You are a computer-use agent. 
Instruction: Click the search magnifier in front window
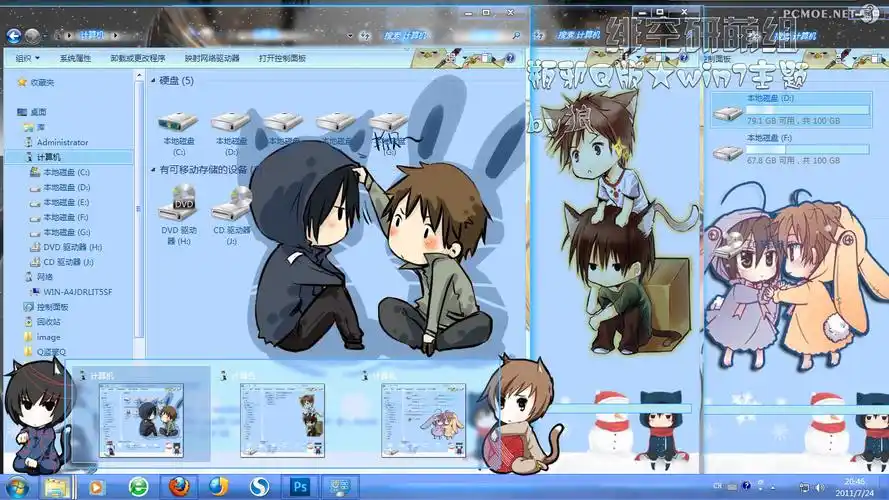(x=515, y=36)
